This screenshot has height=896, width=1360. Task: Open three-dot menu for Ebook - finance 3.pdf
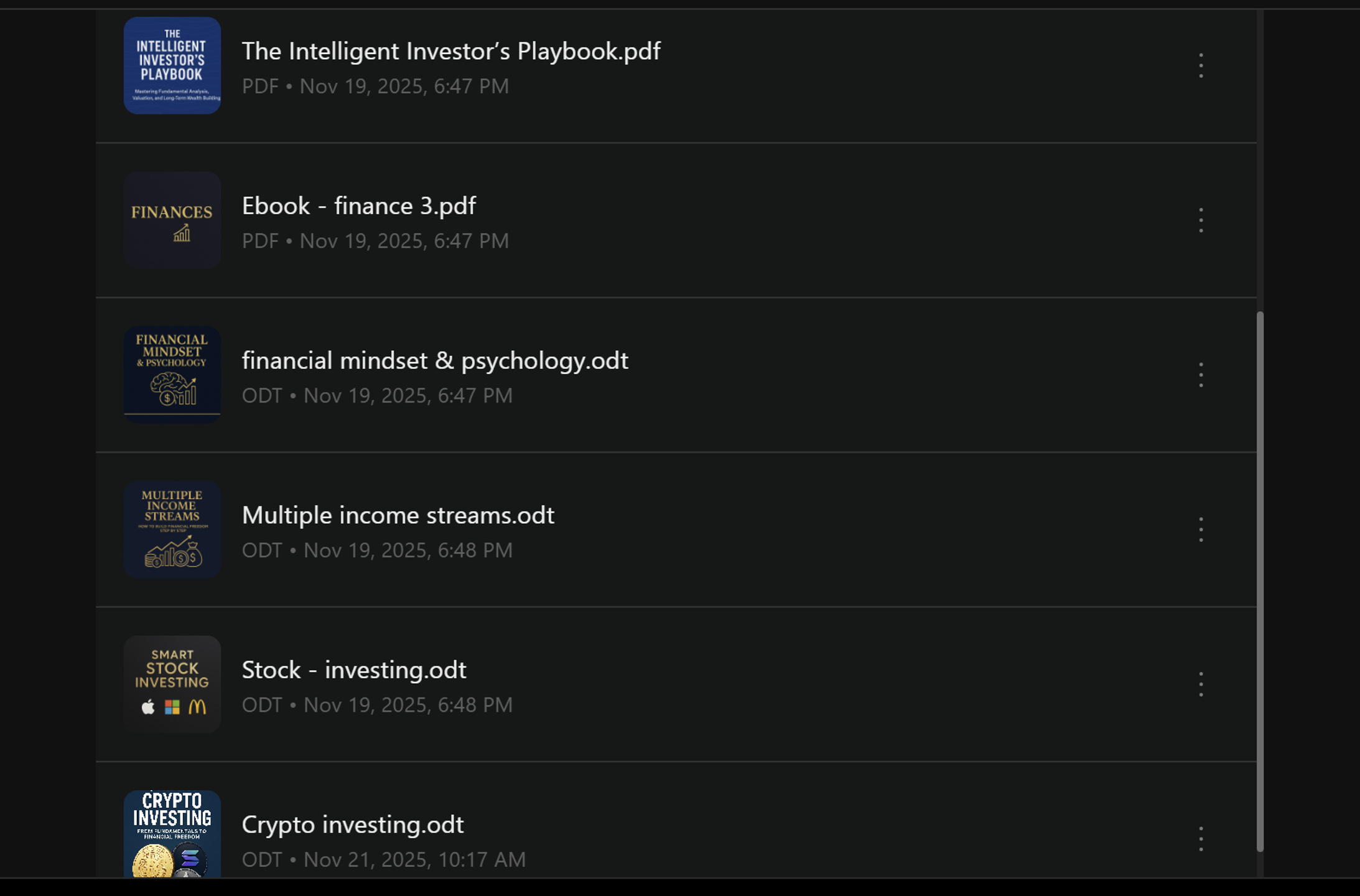point(1201,220)
